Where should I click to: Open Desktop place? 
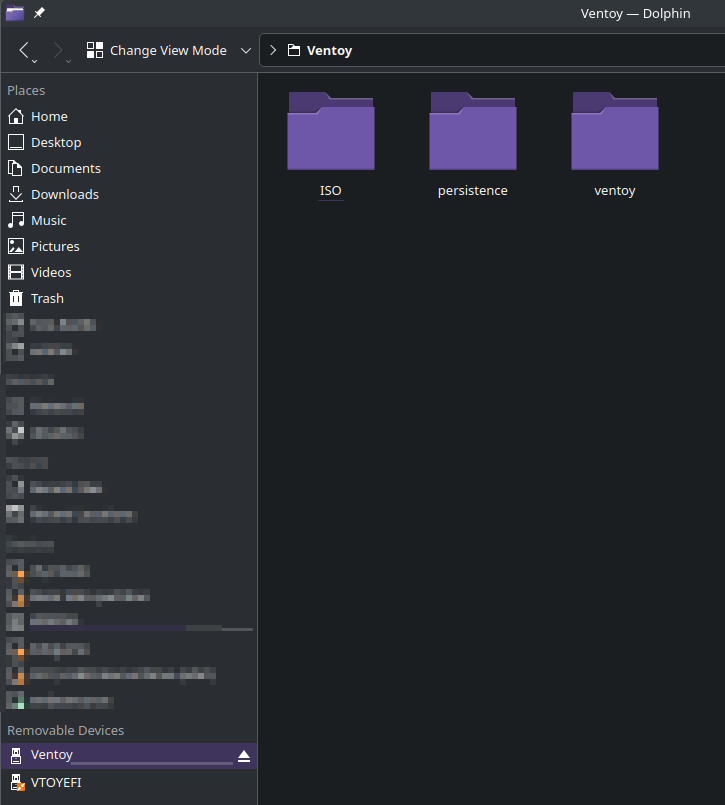click(x=56, y=142)
